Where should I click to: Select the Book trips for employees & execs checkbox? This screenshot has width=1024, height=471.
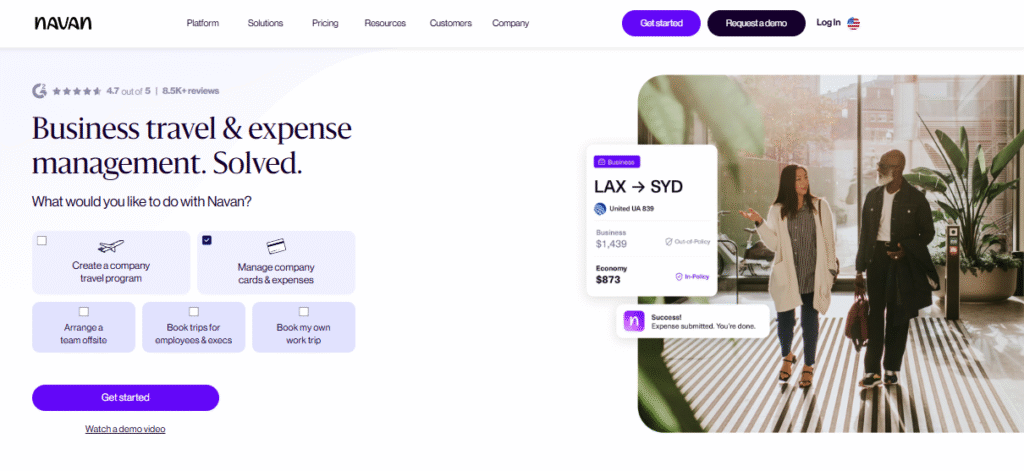point(193,311)
